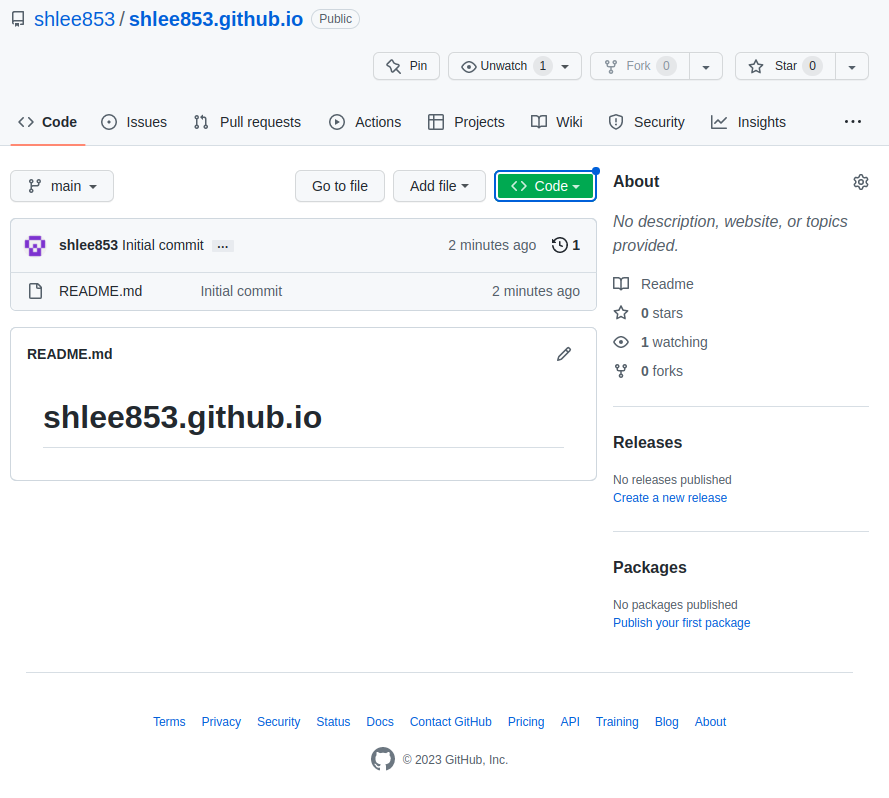Open the Pricing footer link
Image resolution: width=889 pixels, height=798 pixels.
[526, 722]
